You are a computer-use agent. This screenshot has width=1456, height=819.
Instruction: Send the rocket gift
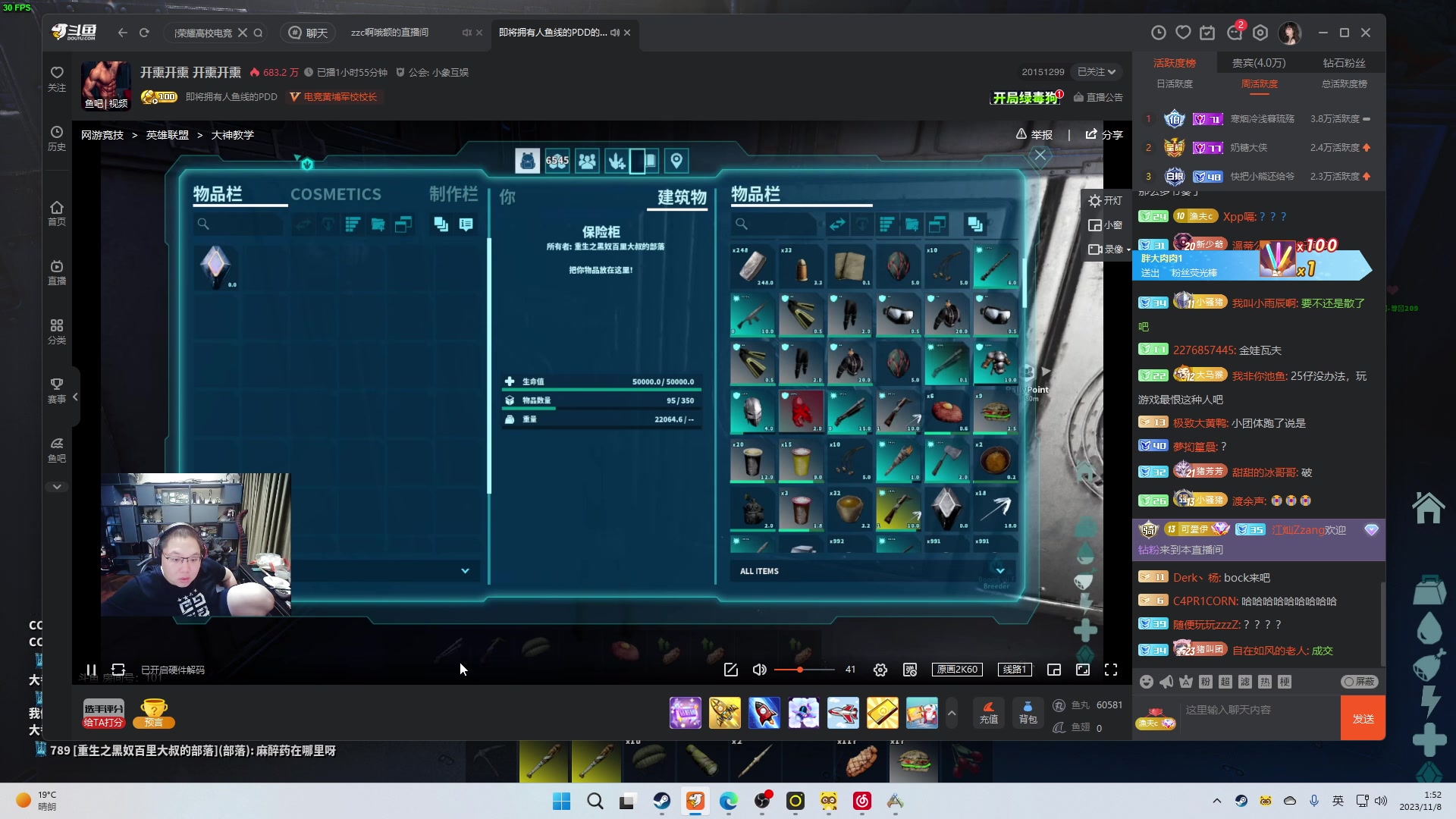point(764,713)
